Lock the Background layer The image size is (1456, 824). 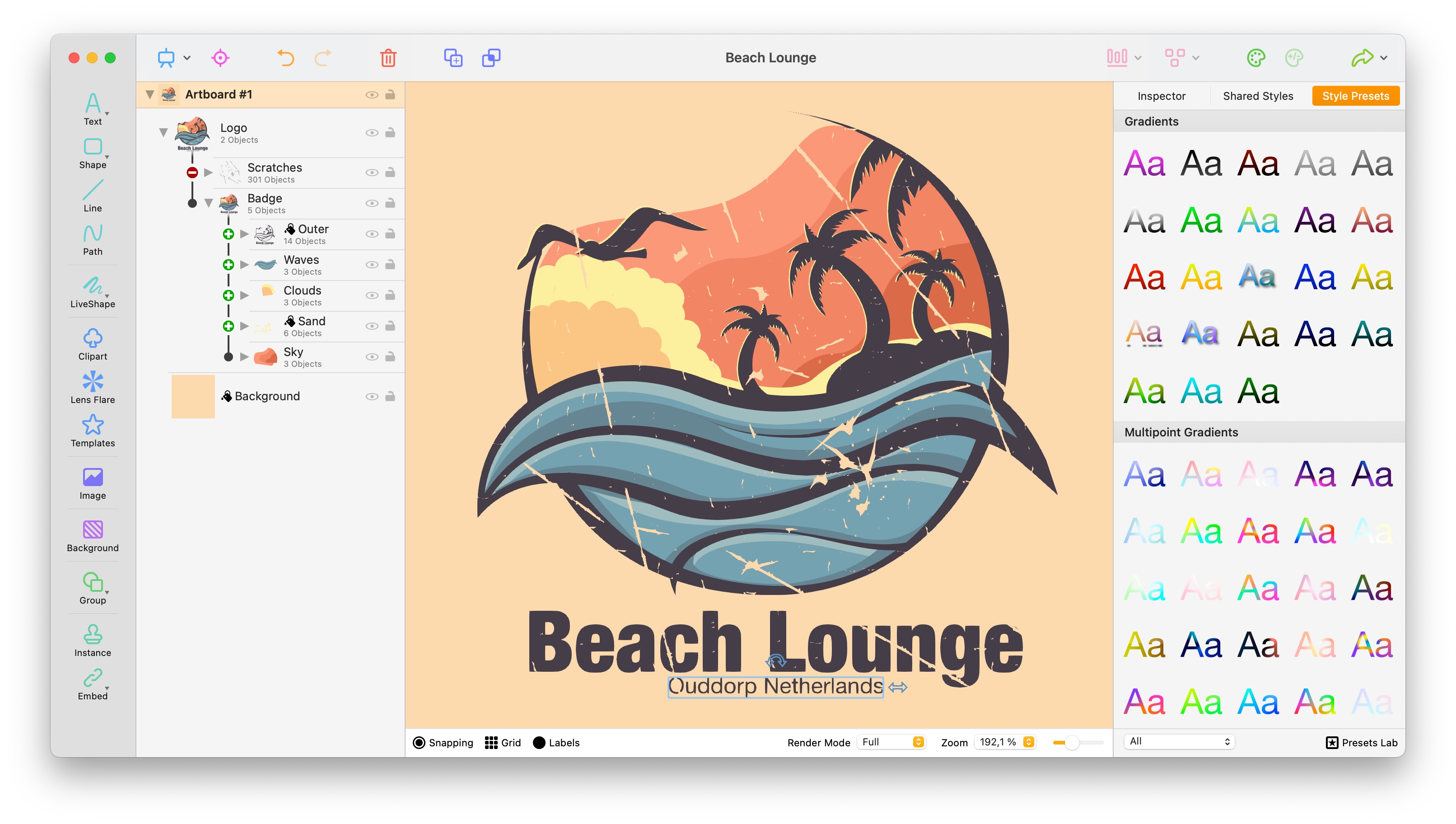(x=390, y=396)
